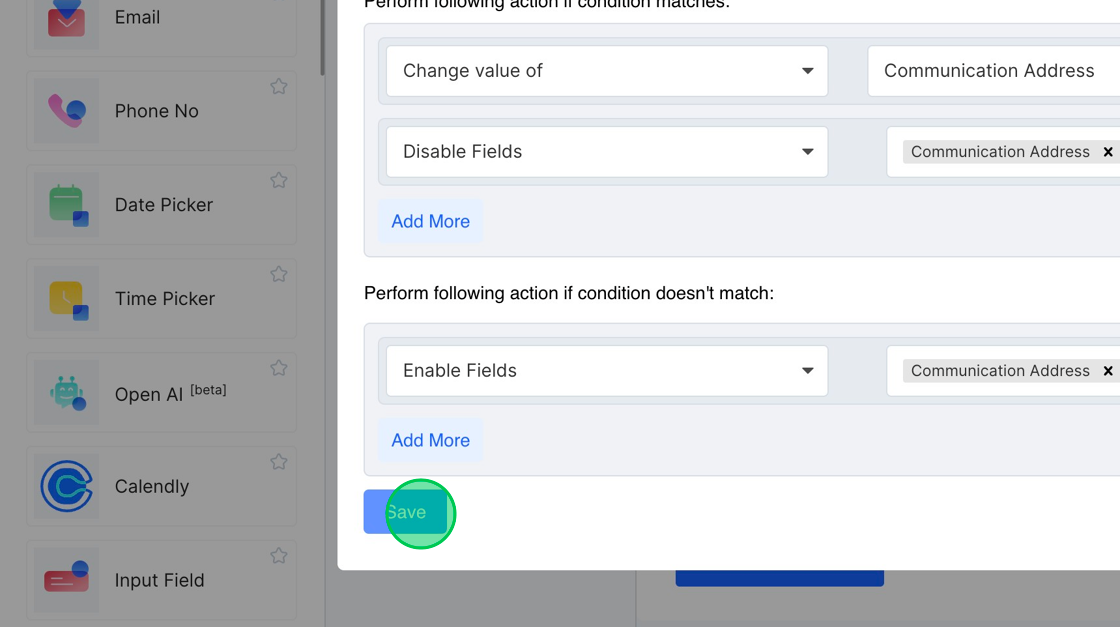Expand the Disable Fields action dropdown
The width and height of the screenshot is (1120, 627).
point(607,152)
